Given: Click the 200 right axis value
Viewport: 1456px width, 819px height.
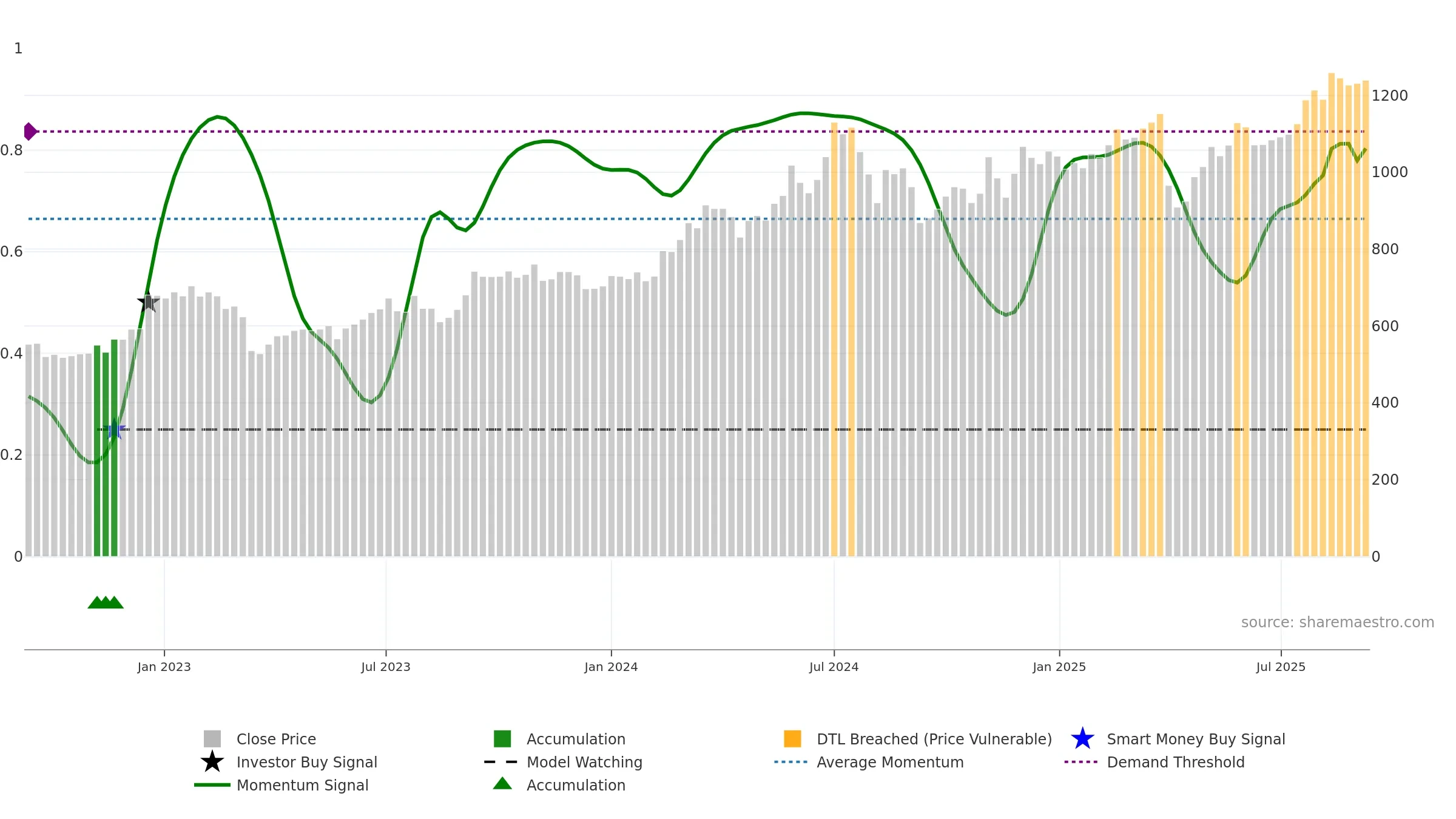Looking at the screenshot, I should tap(1385, 480).
